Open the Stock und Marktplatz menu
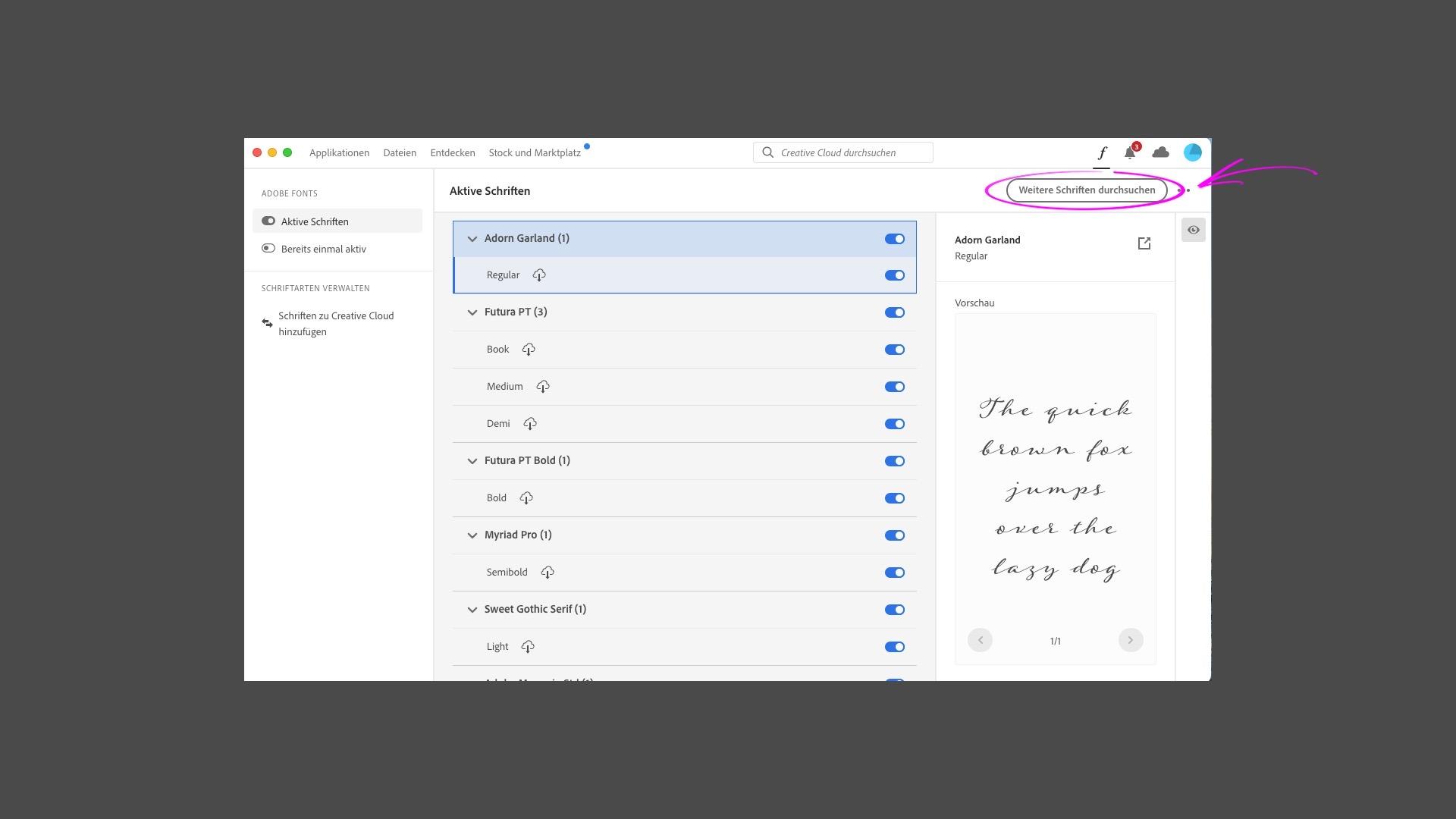The height and width of the screenshot is (819, 1456). point(534,152)
